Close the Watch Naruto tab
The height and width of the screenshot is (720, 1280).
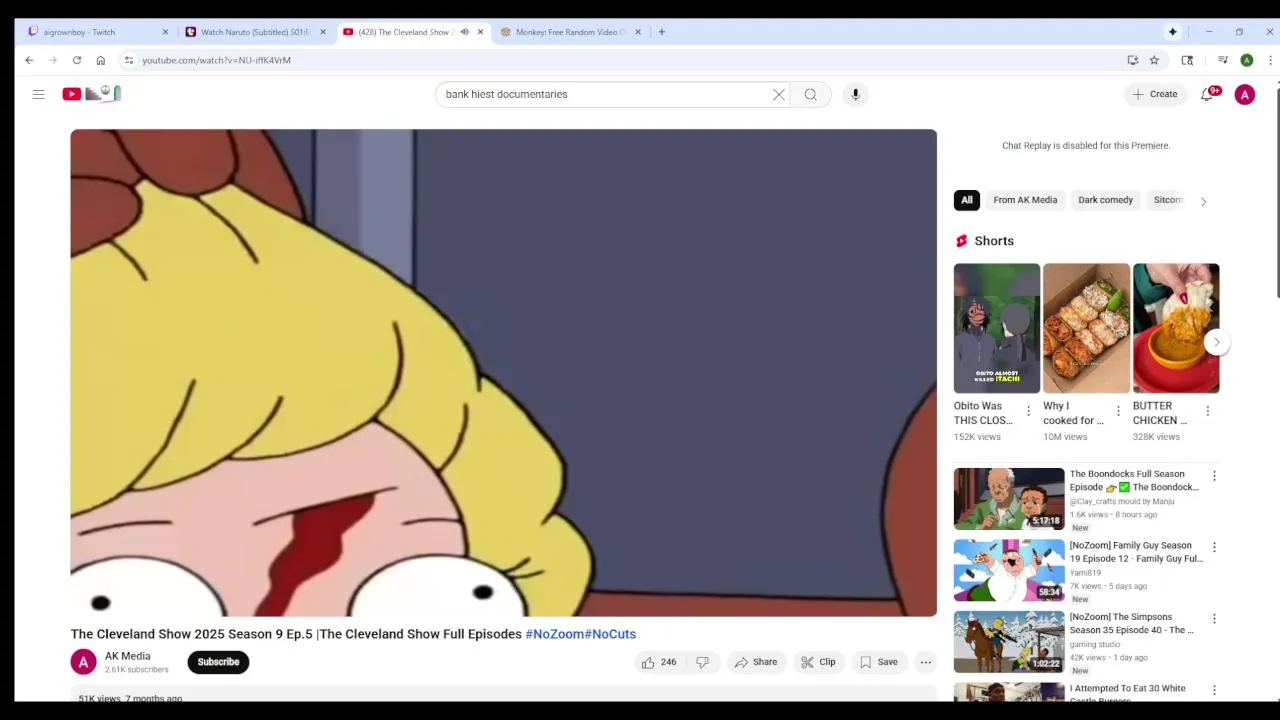[x=322, y=32]
